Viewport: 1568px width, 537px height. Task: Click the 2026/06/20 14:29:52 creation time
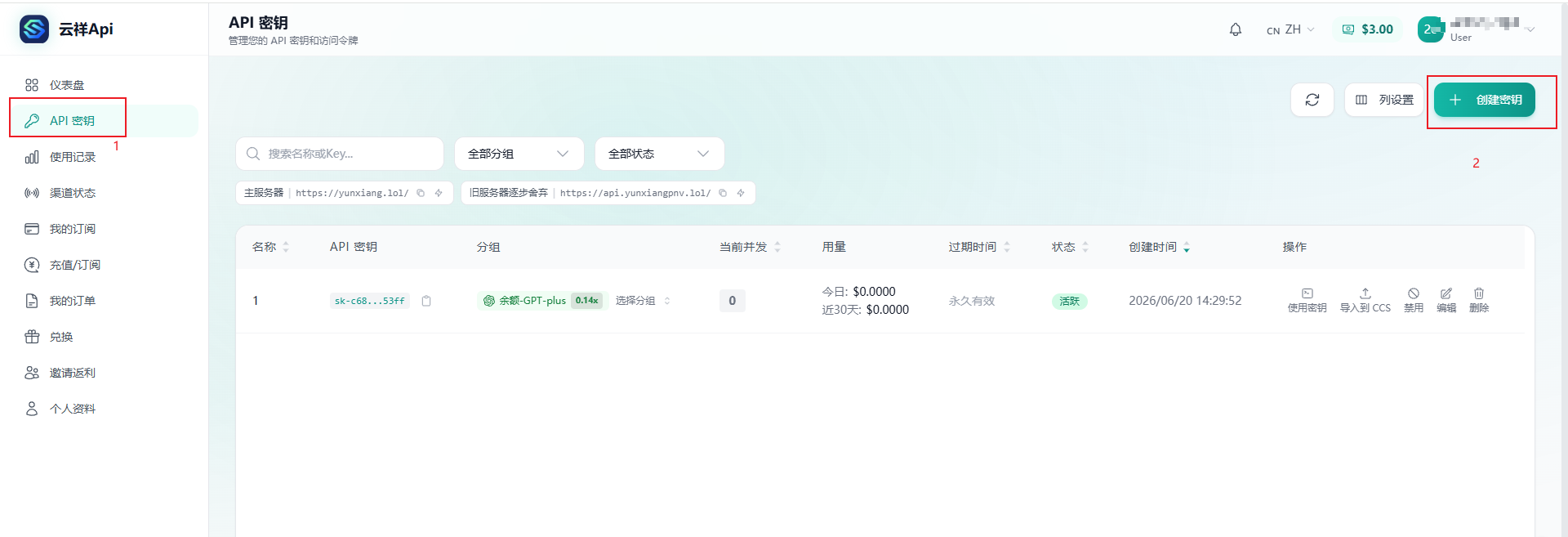coord(1185,301)
